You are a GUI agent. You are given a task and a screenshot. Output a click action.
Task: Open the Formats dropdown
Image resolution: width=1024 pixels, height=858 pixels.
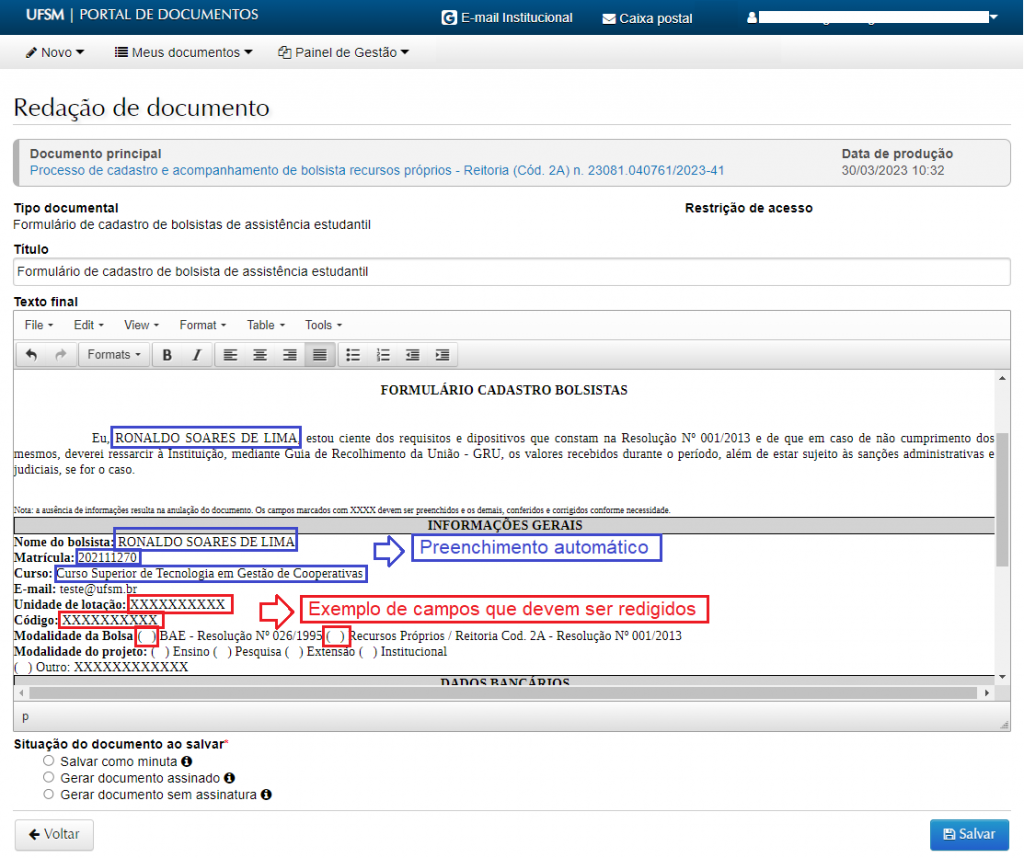click(x=113, y=355)
